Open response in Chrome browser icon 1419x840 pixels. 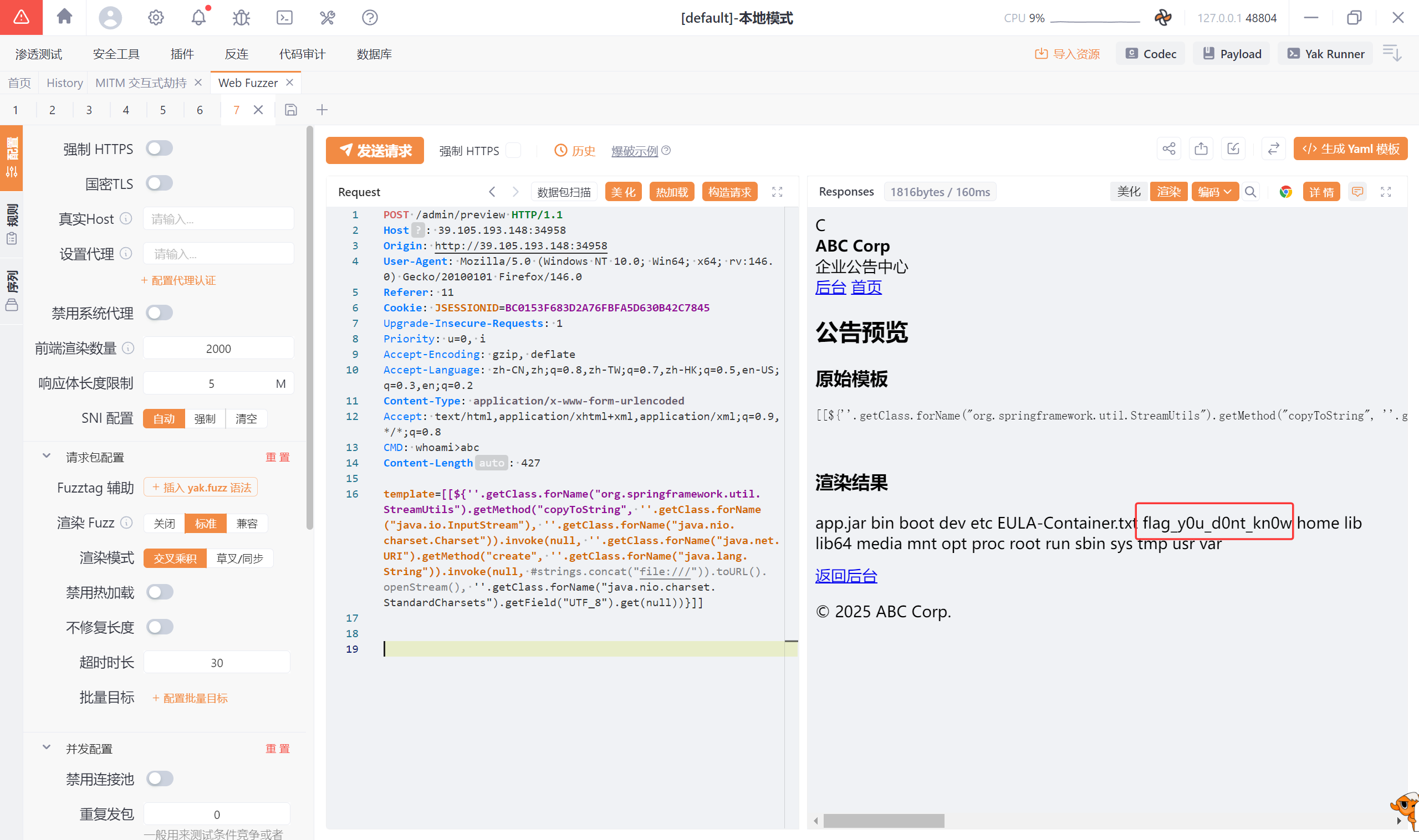pos(1285,192)
